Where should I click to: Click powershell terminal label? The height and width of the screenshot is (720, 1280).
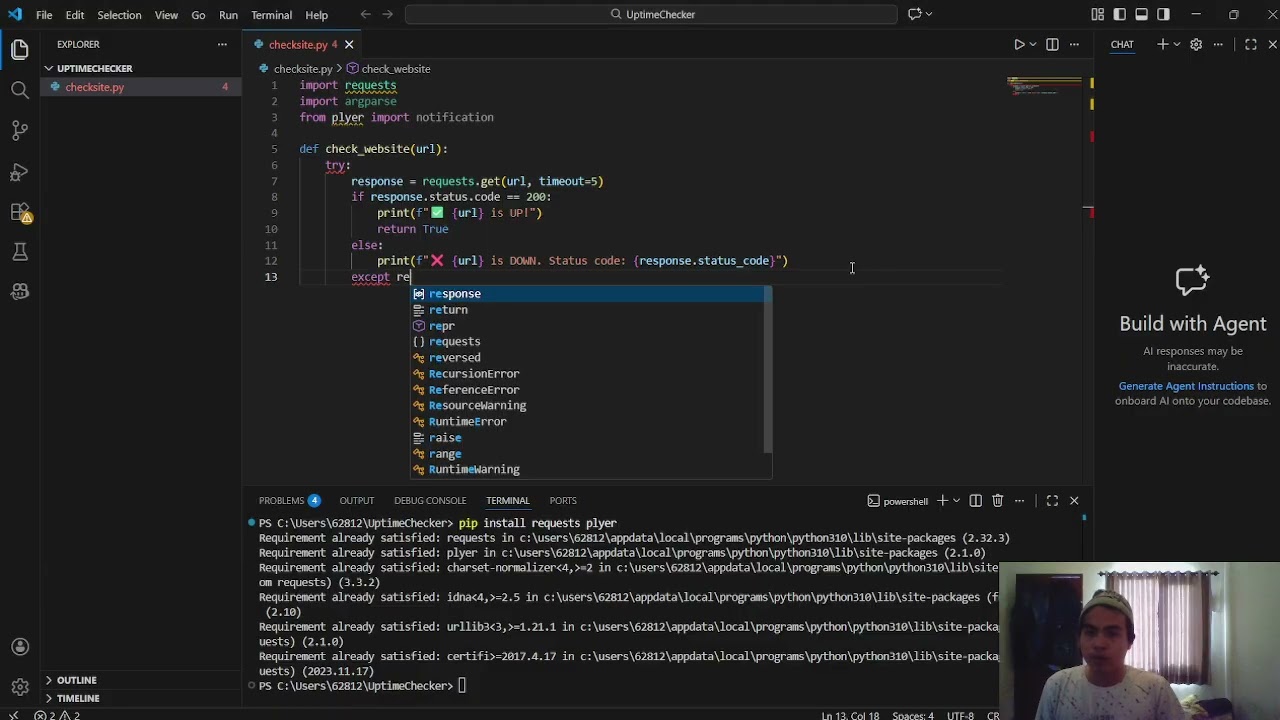tap(898, 500)
